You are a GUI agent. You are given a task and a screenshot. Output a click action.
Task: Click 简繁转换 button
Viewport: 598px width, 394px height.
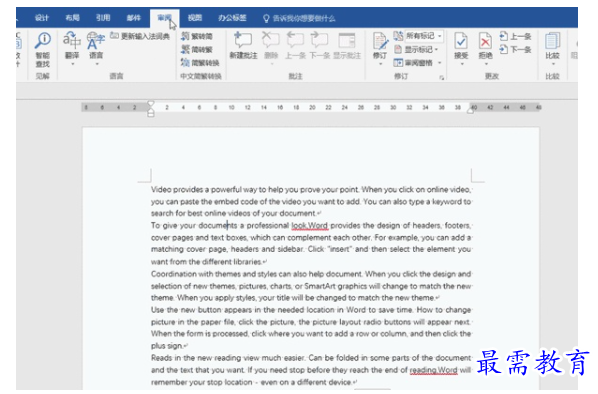pos(200,63)
